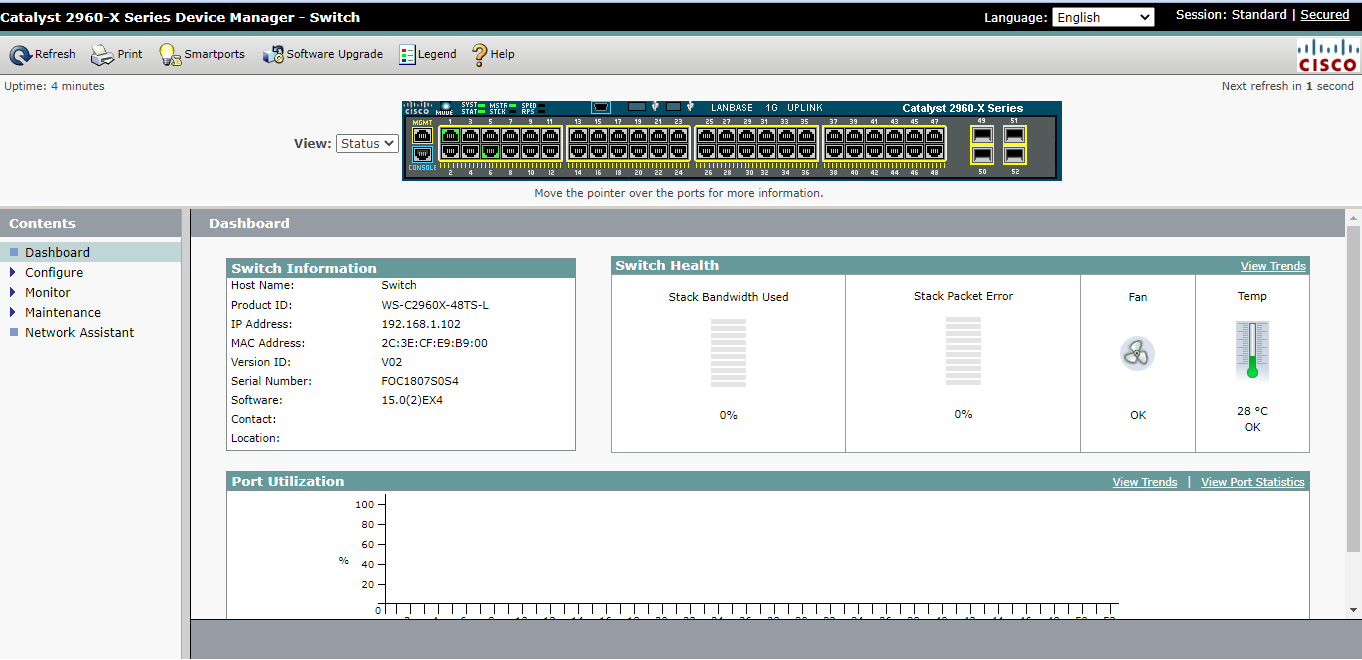This screenshot has height=660, width=1362.
Task: Select Dashboard in the Contents menu
Action: coord(57,253)
